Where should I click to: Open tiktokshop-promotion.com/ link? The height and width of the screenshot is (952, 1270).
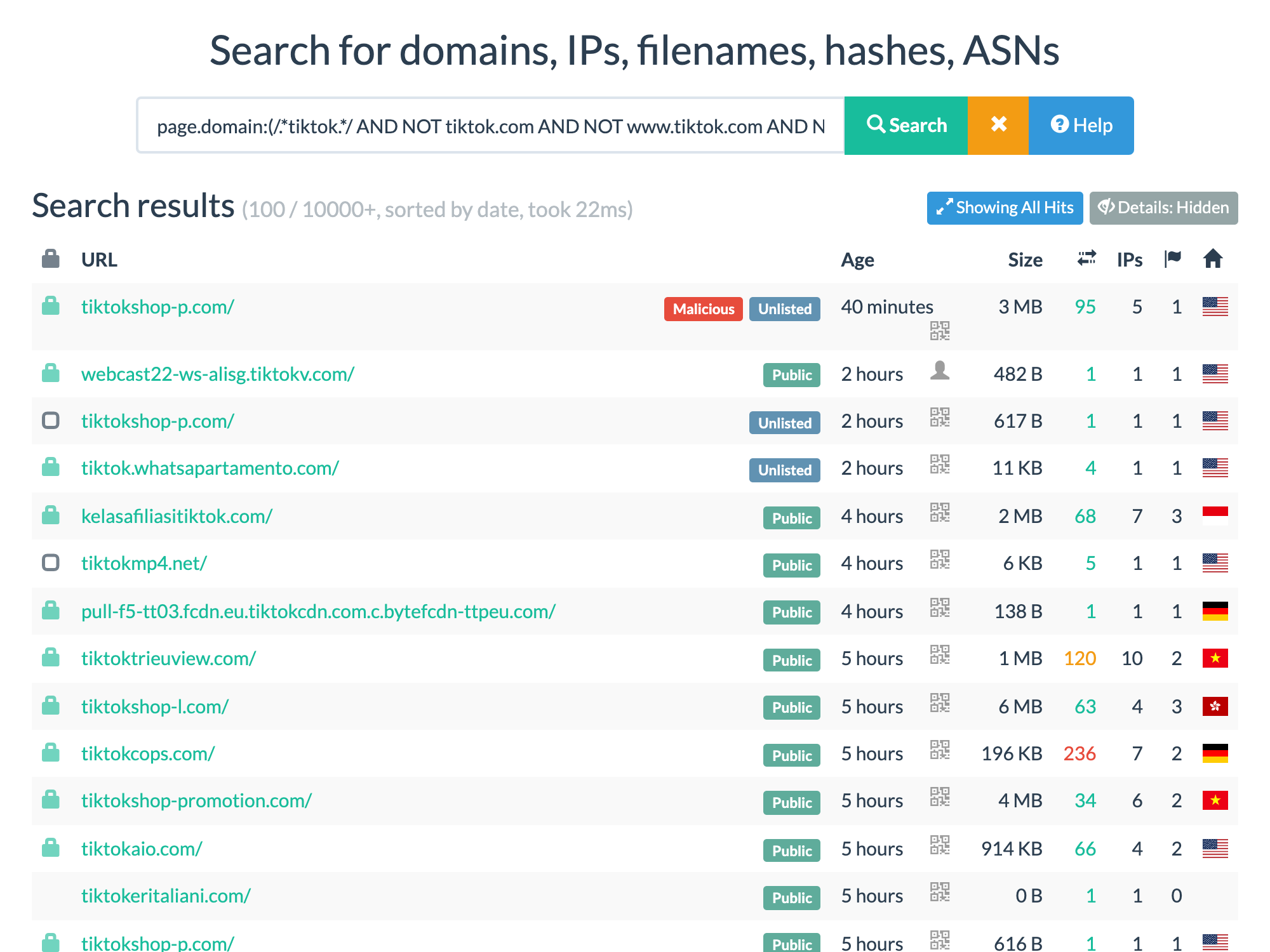tap(196, 800)
